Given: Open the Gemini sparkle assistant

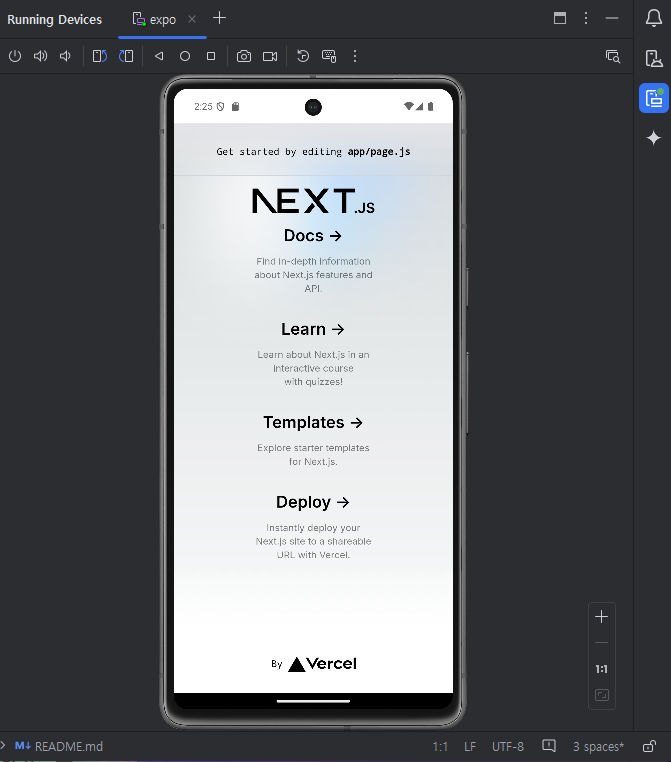Looking at the screenshot, I should (654, 138).
